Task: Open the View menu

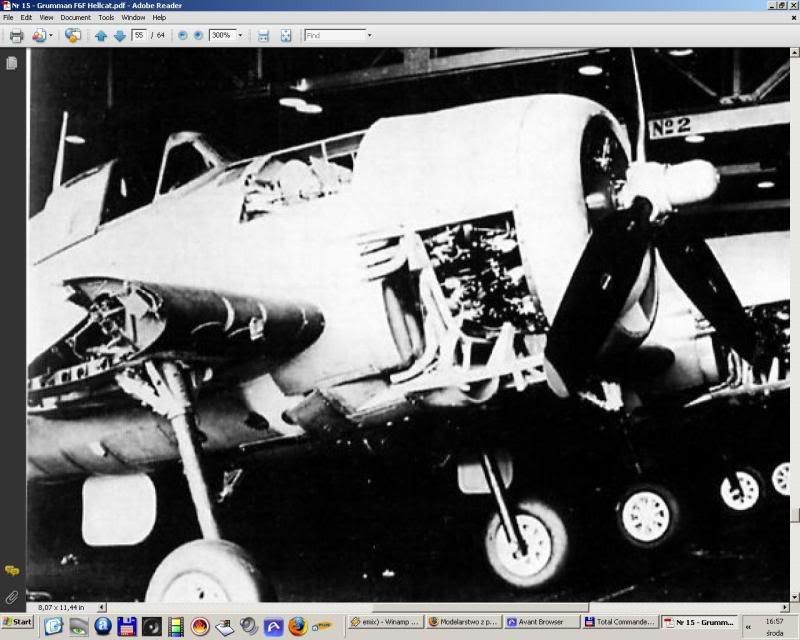Action: tap(46, 17)
